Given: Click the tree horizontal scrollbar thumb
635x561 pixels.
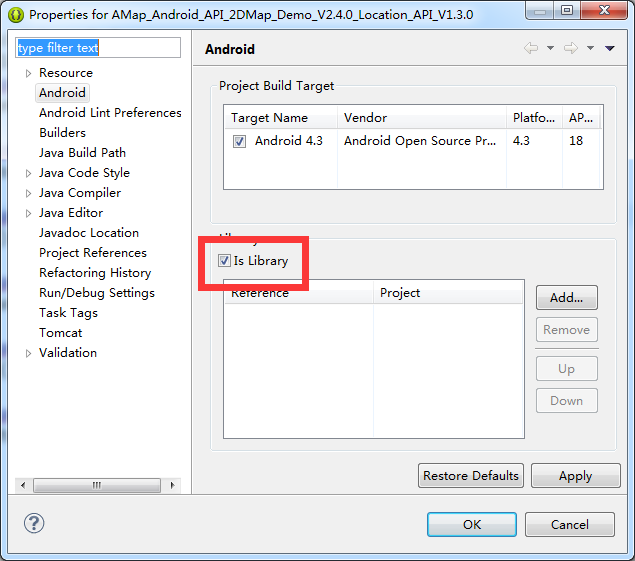Looking at the screenshot, I should [x=97, y=485].
